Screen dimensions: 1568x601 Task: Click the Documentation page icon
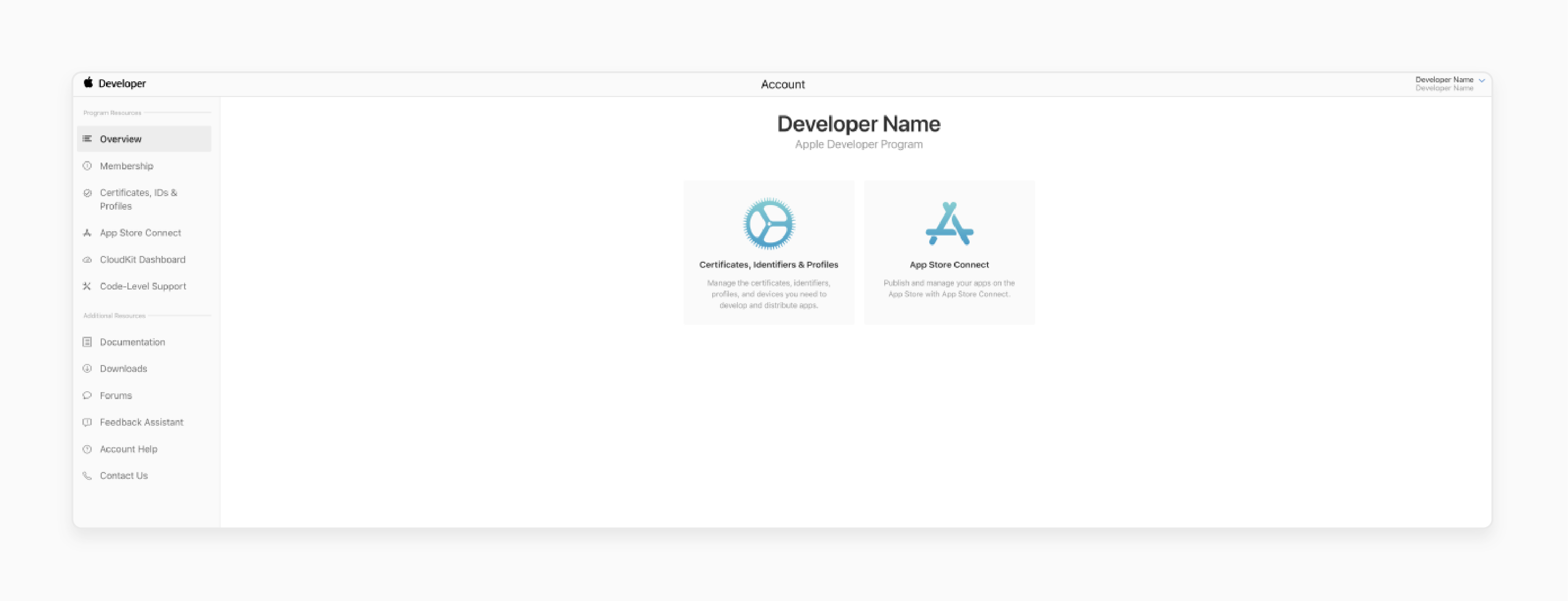pyautogui.click(x=87, y=342)
